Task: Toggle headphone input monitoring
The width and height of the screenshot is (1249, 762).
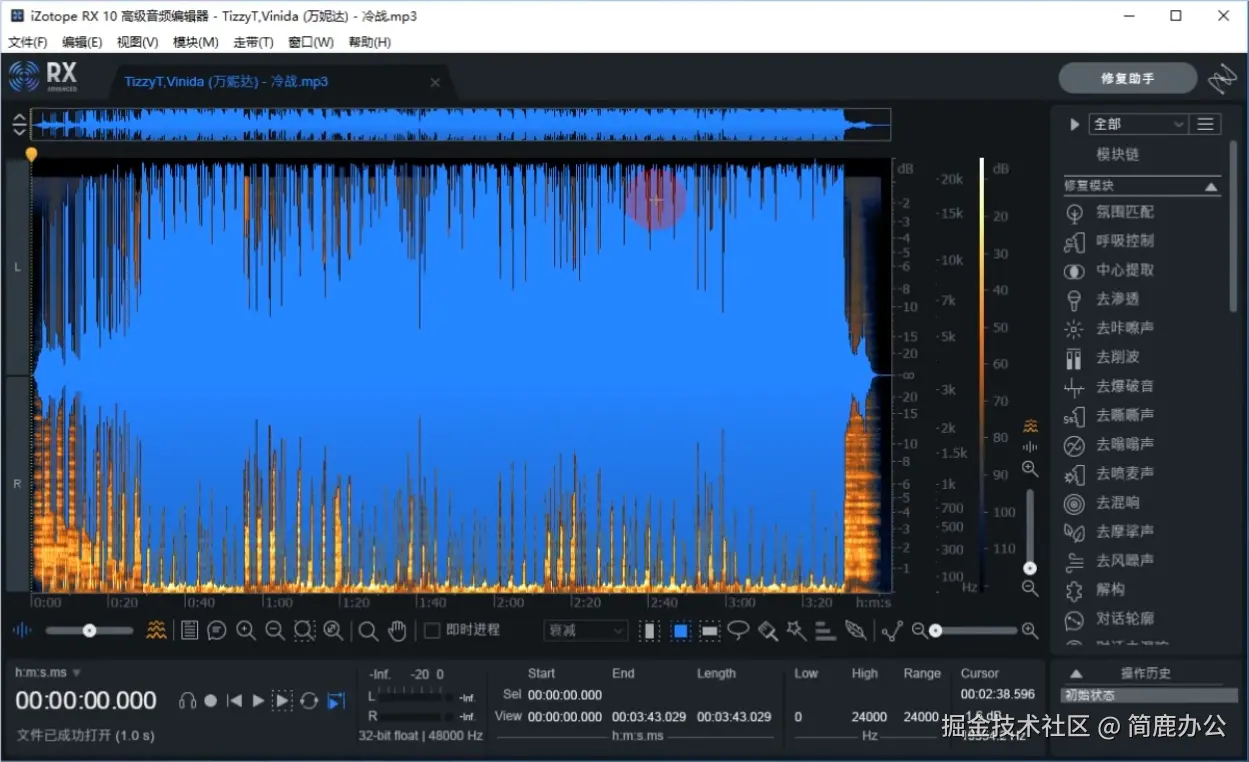Action: point(187,701)
